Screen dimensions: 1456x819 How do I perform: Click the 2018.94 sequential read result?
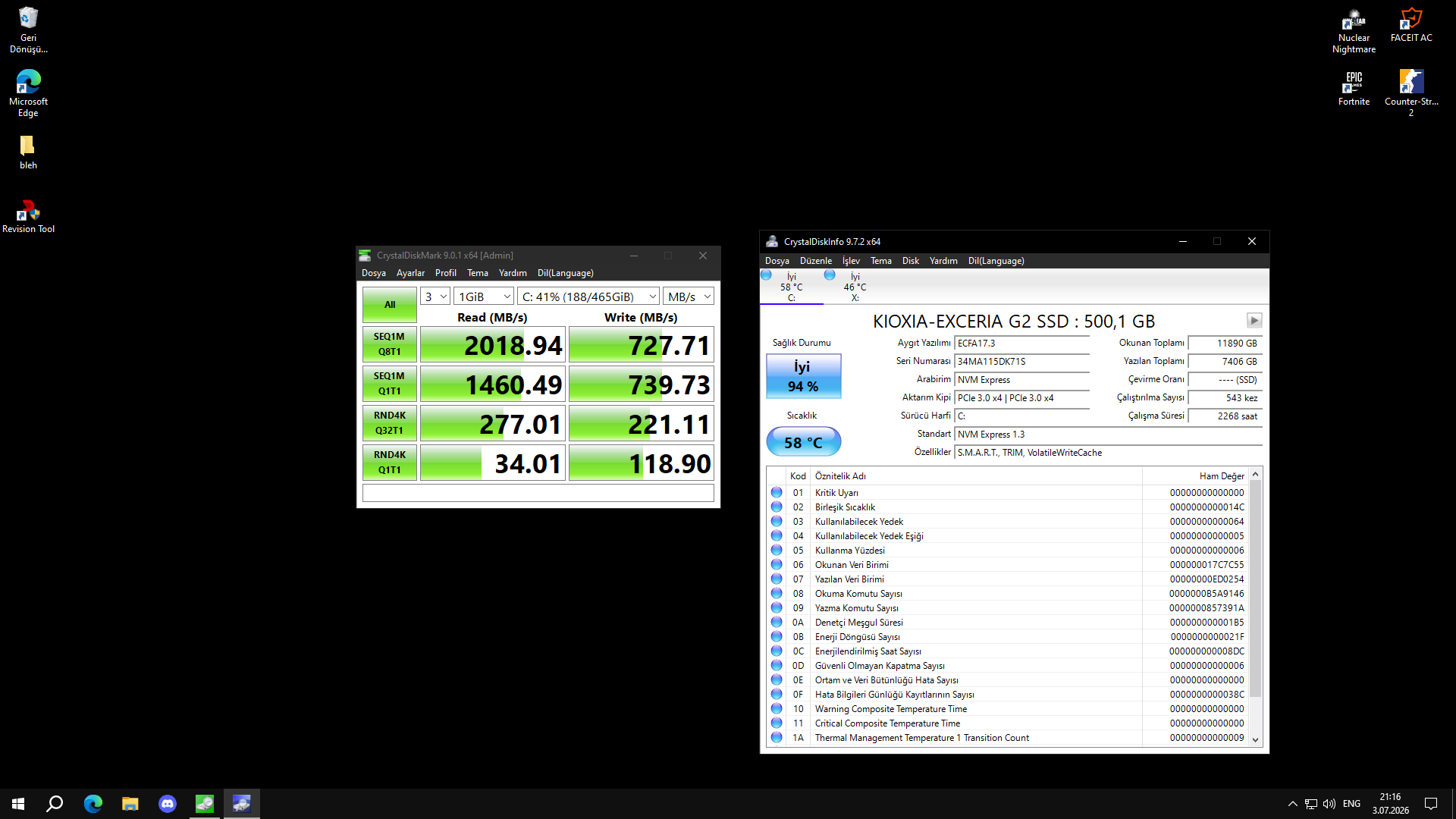tap(493, 345)
